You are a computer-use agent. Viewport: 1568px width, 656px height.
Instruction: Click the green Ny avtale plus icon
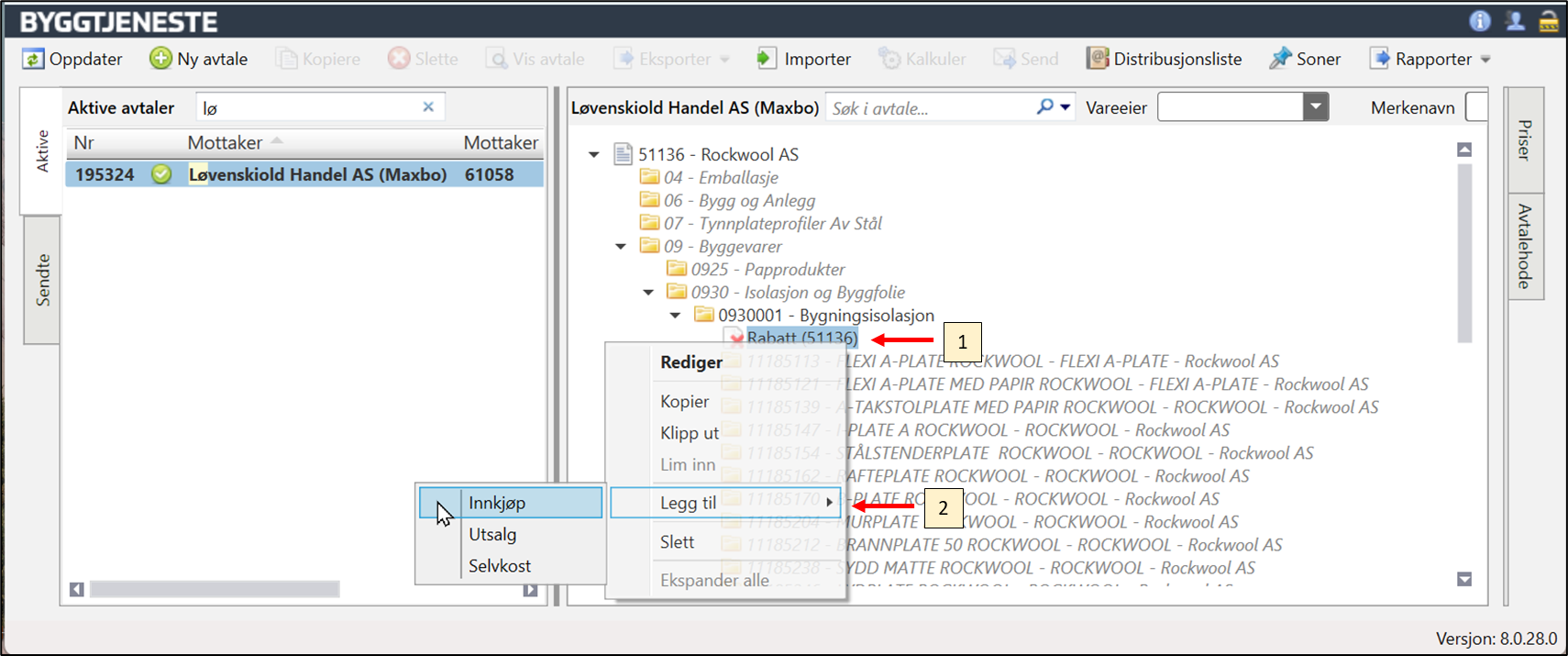click(x=160, y=59)
